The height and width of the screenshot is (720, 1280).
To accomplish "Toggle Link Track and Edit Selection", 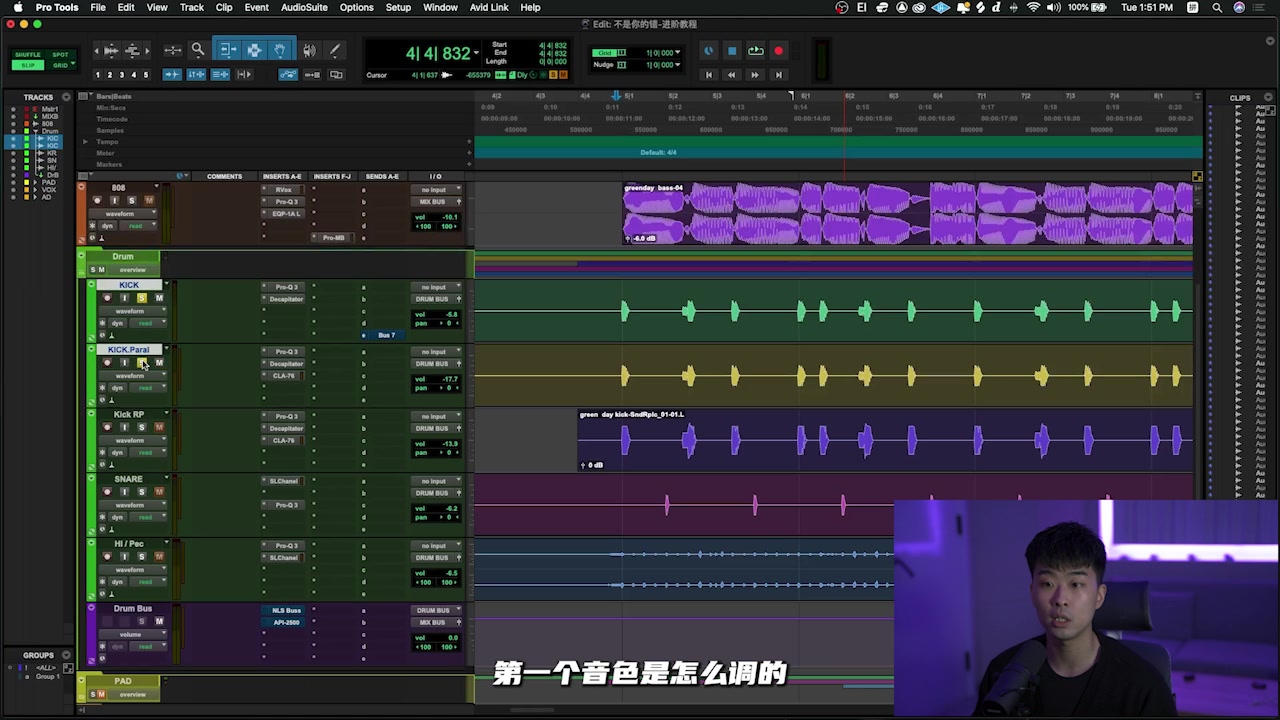I will coord(220,74).
